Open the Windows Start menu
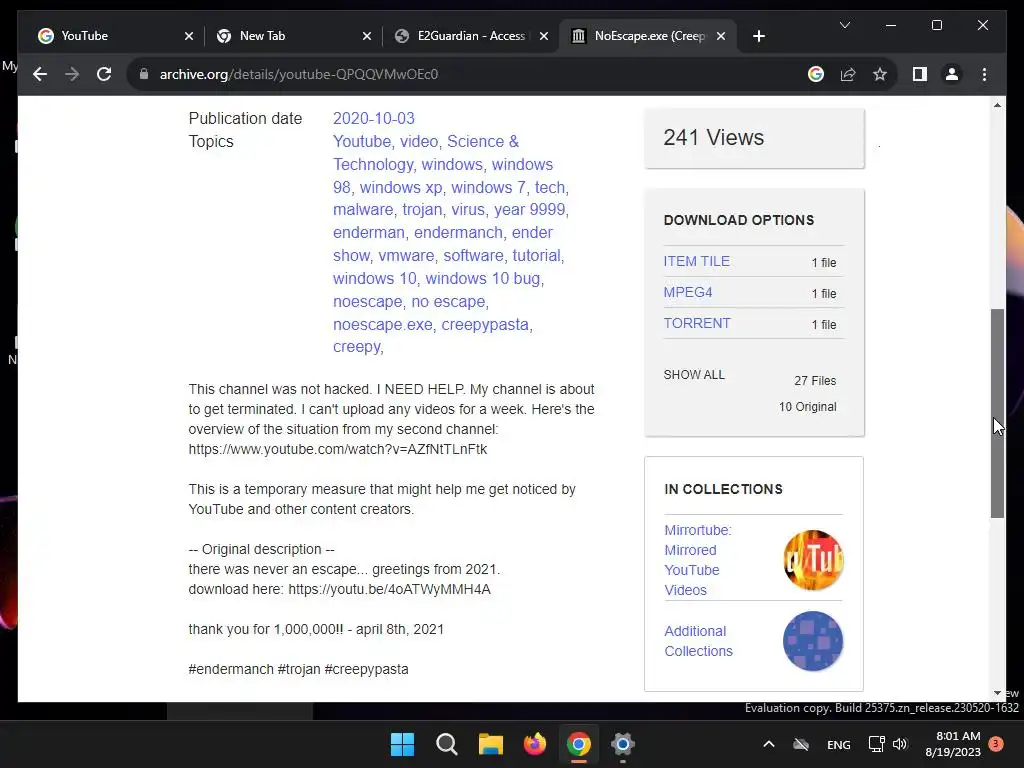The width and height of the screenshot is (1024, 768). (402, 744)
